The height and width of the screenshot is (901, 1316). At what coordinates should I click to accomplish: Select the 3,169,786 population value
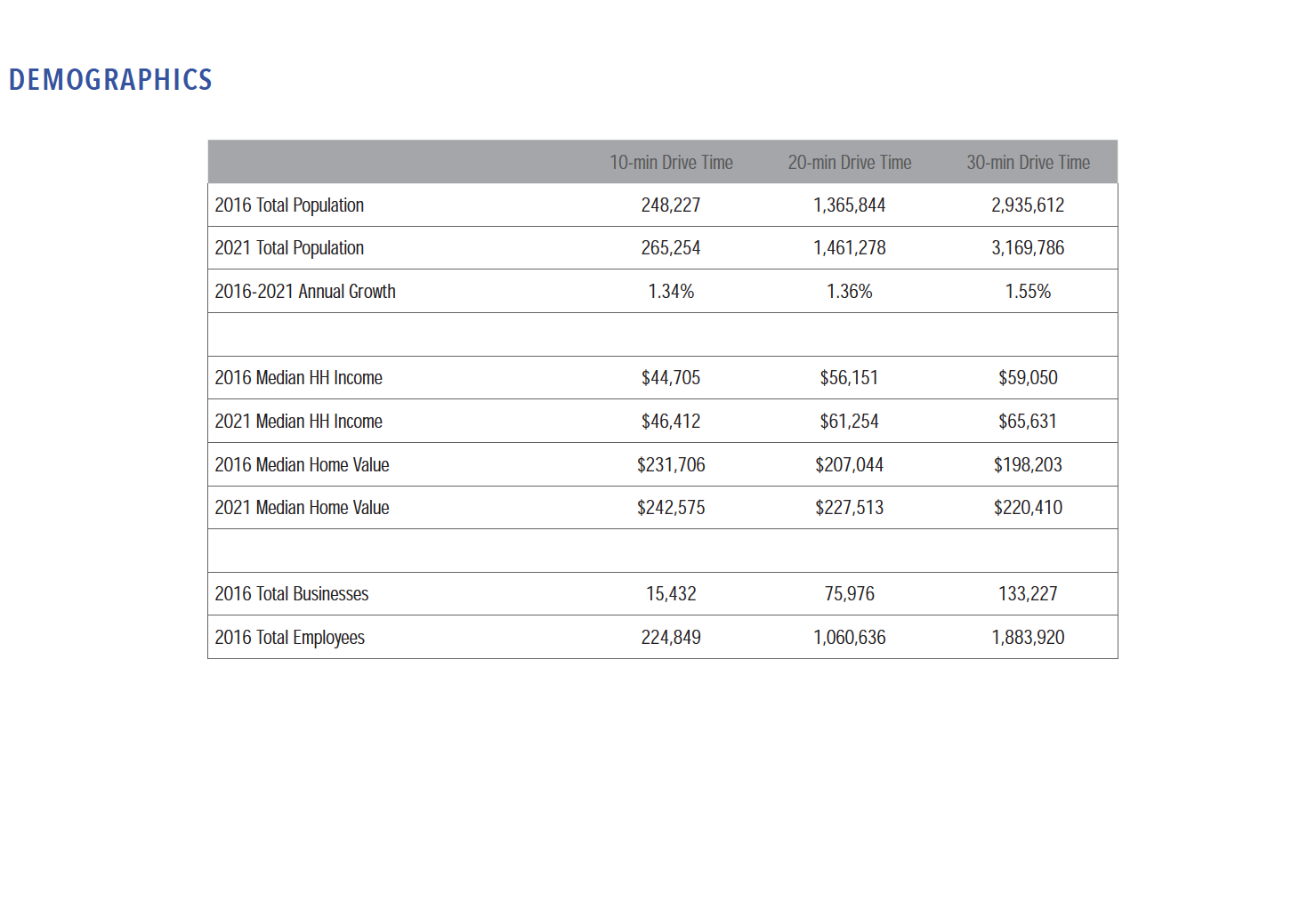click(1028, 248)
